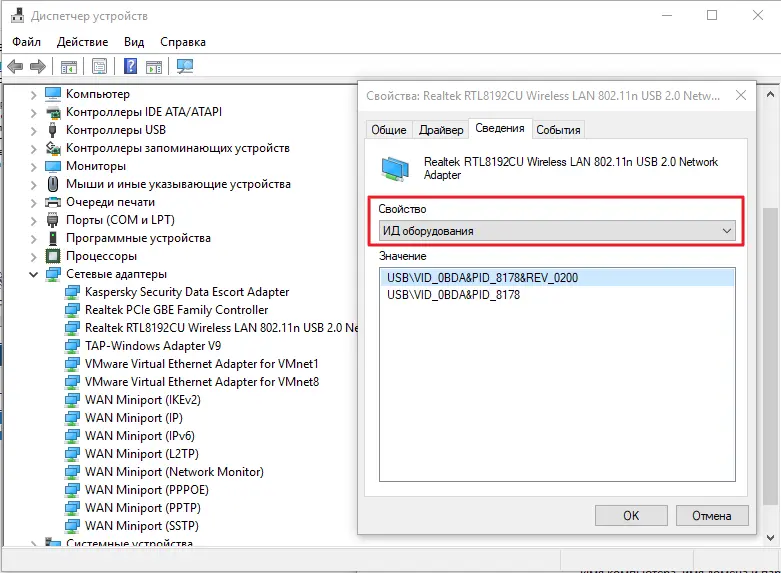Screen dimensions: 781x573
Task: Click the WAN Miniport (IKEv2) icon
Action: click(72, 400)
